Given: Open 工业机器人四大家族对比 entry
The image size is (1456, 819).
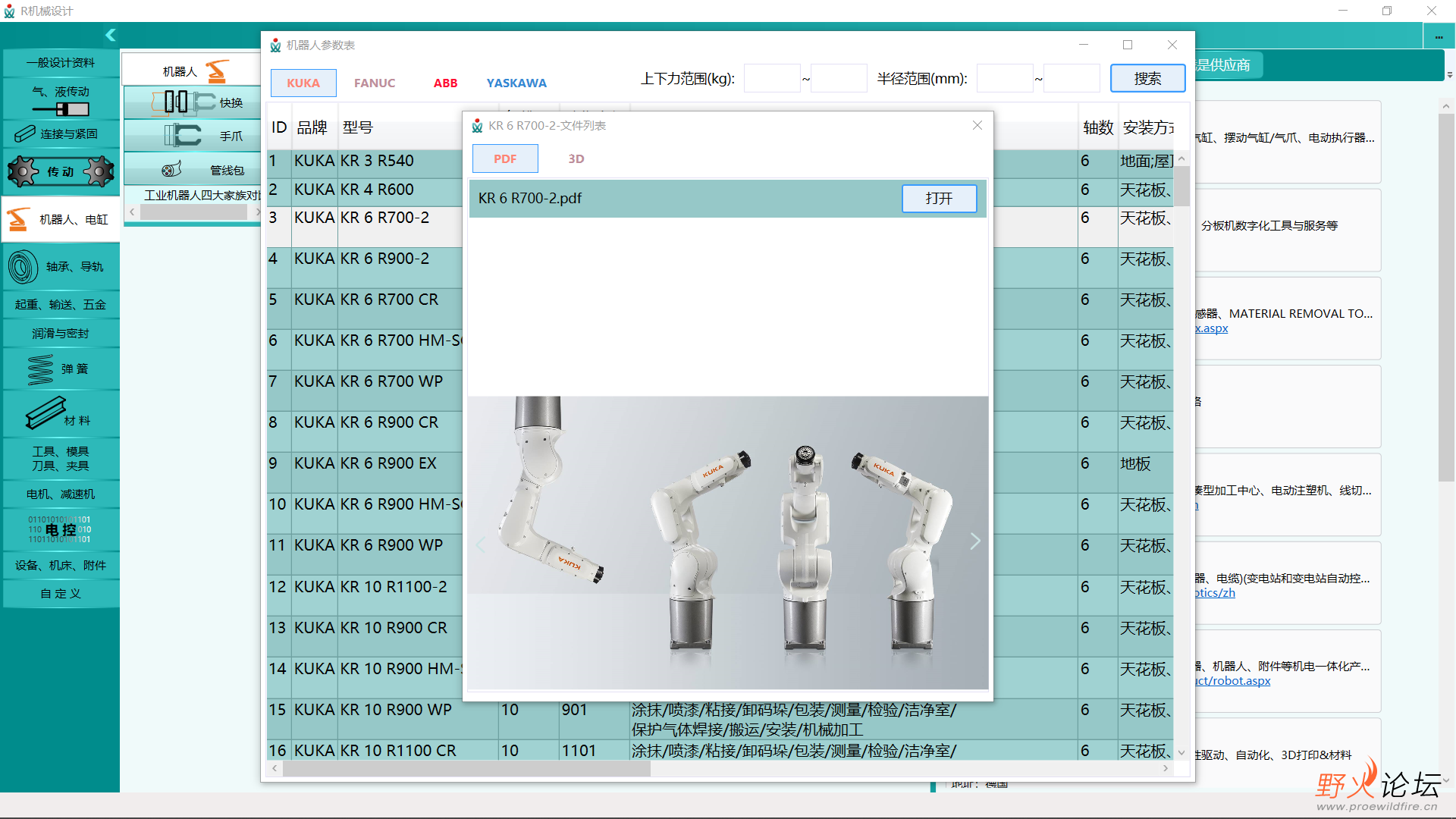Looking at the screenshot, I should point(202,195).
